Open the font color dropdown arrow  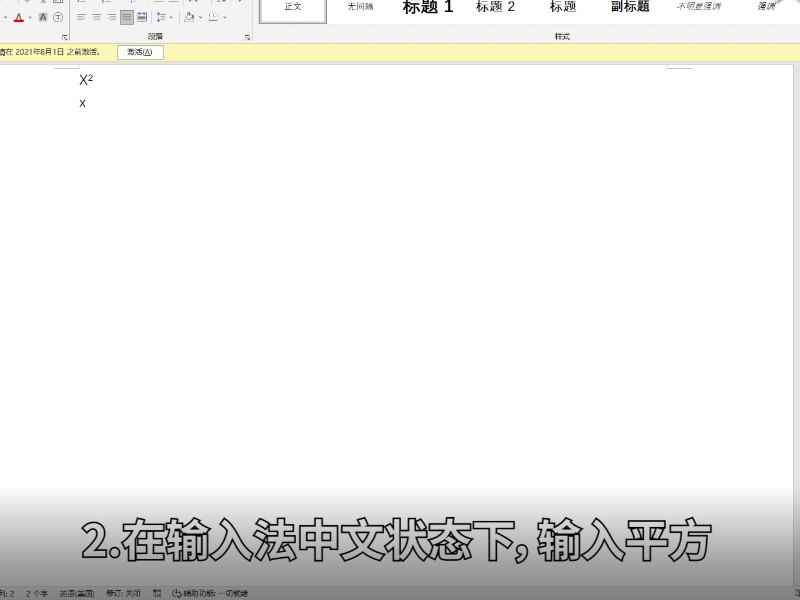pyautogui.click(x=29, y=17)
